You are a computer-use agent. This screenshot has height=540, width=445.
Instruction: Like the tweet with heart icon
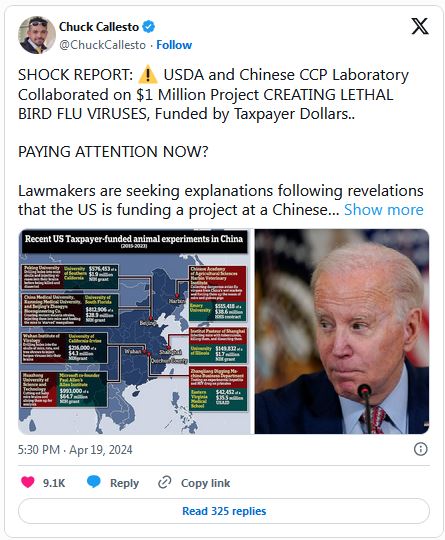[x=28, y=482]
